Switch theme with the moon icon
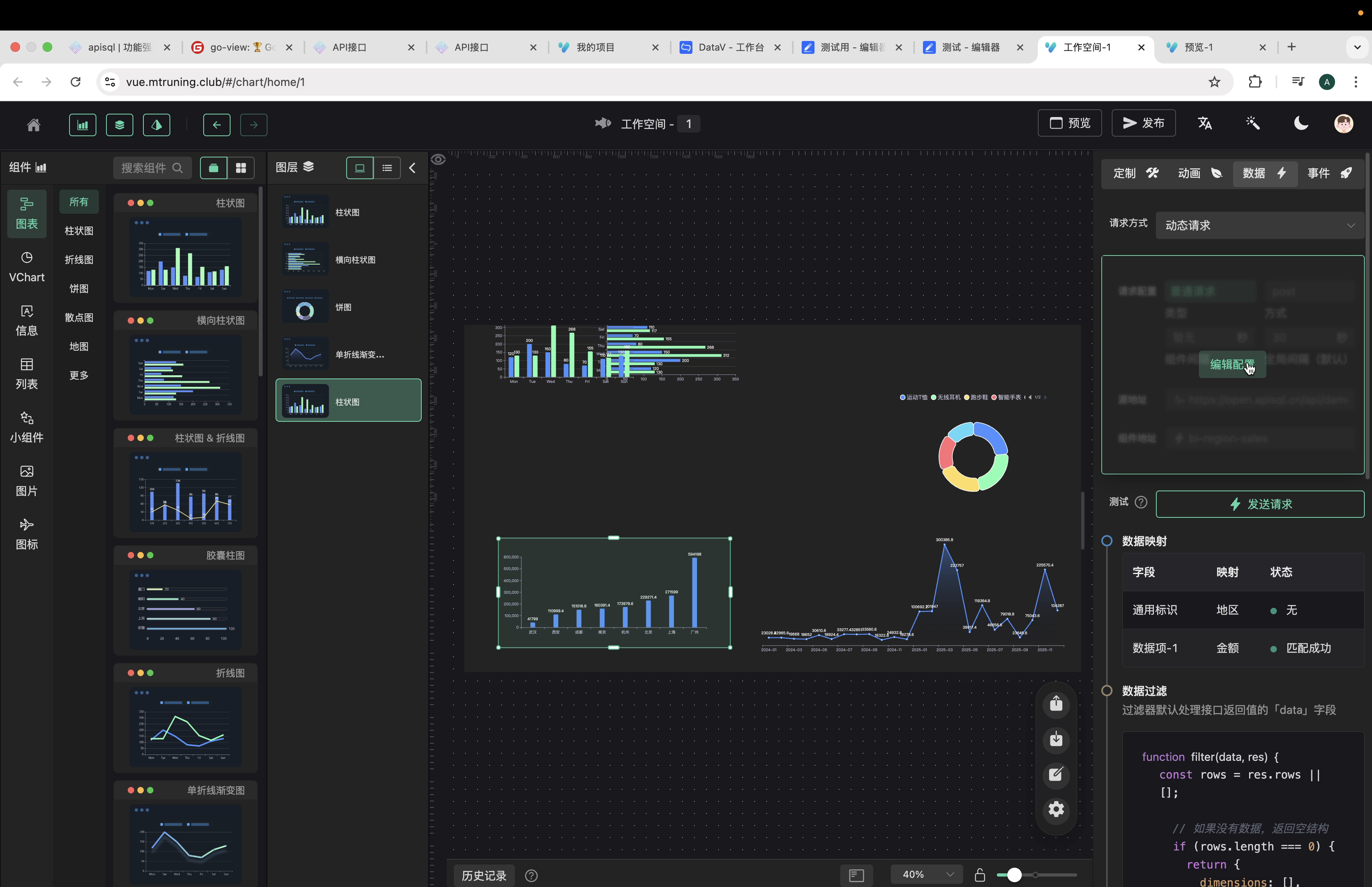This screenshot has width=1372, height=887. 1301,123
